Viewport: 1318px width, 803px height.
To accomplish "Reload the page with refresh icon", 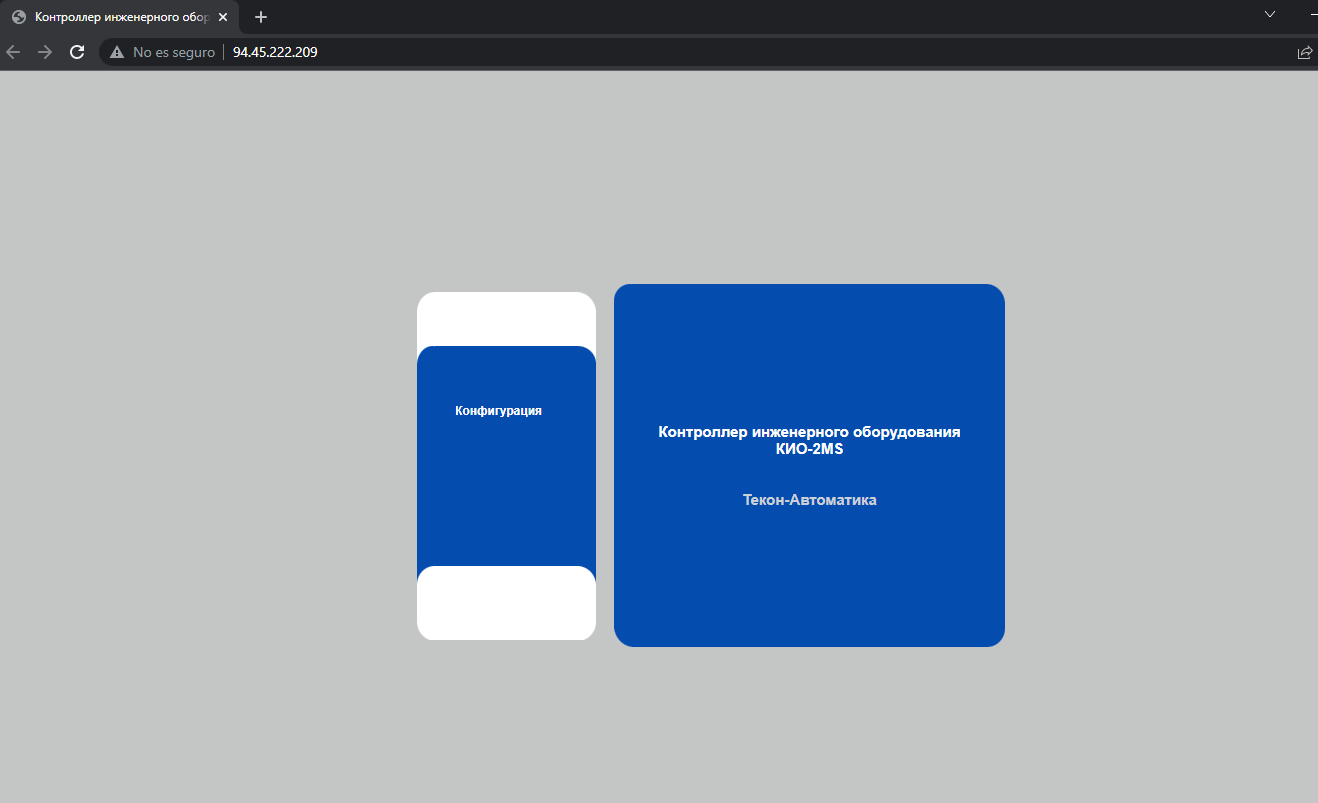I will pos(76,52).
